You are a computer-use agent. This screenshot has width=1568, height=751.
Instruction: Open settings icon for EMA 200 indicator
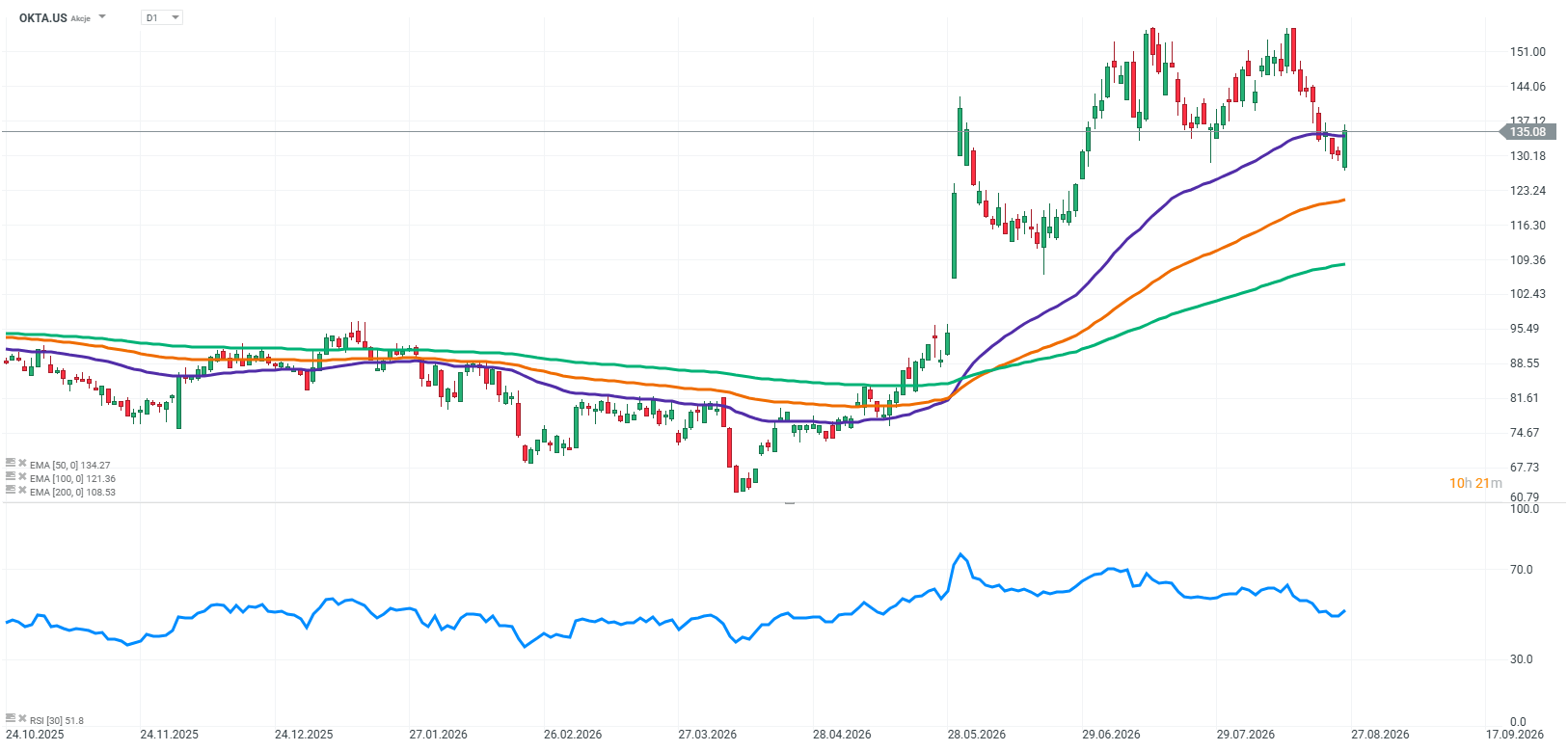pyautogui.click(x=11, y=491)
